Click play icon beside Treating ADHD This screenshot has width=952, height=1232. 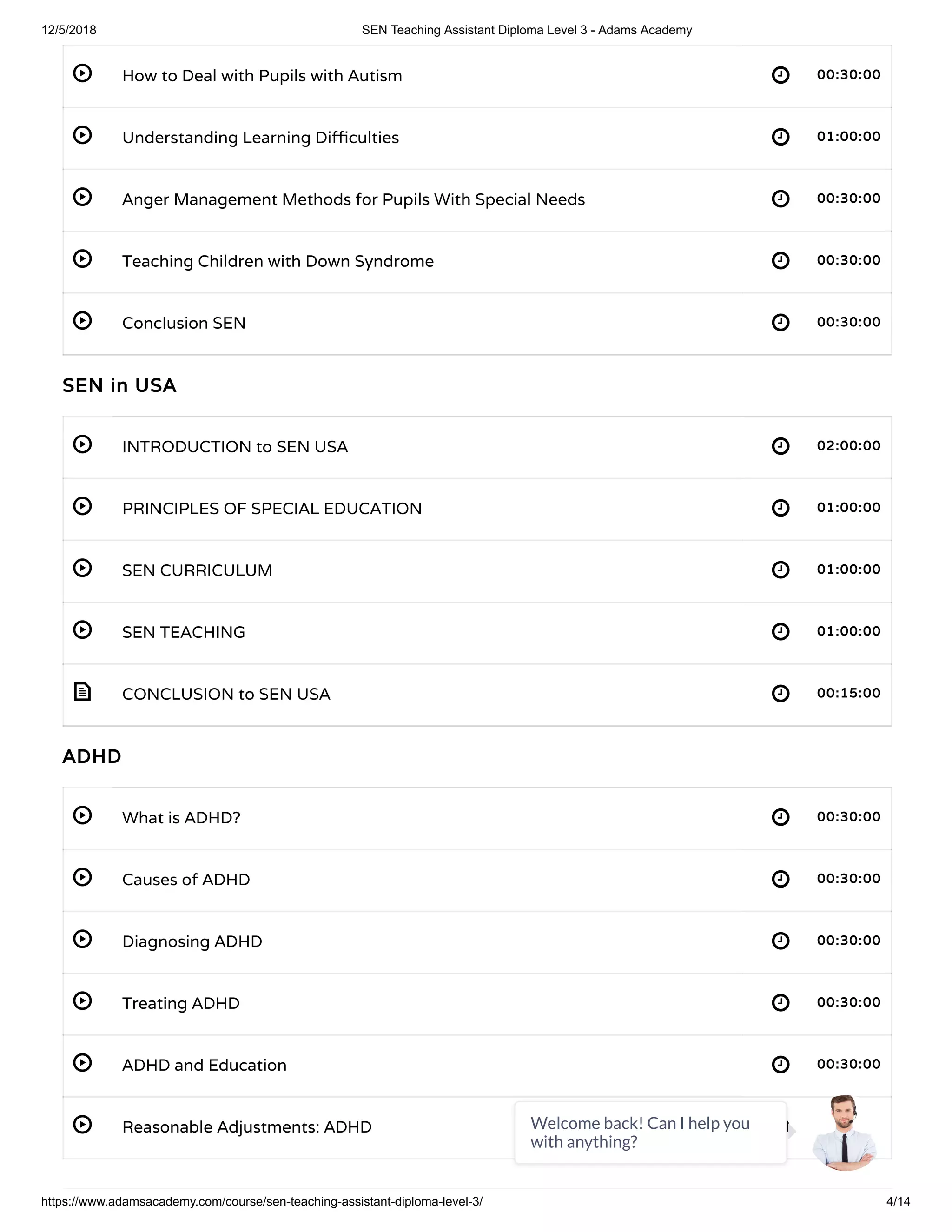click(x=82, y=1001)
